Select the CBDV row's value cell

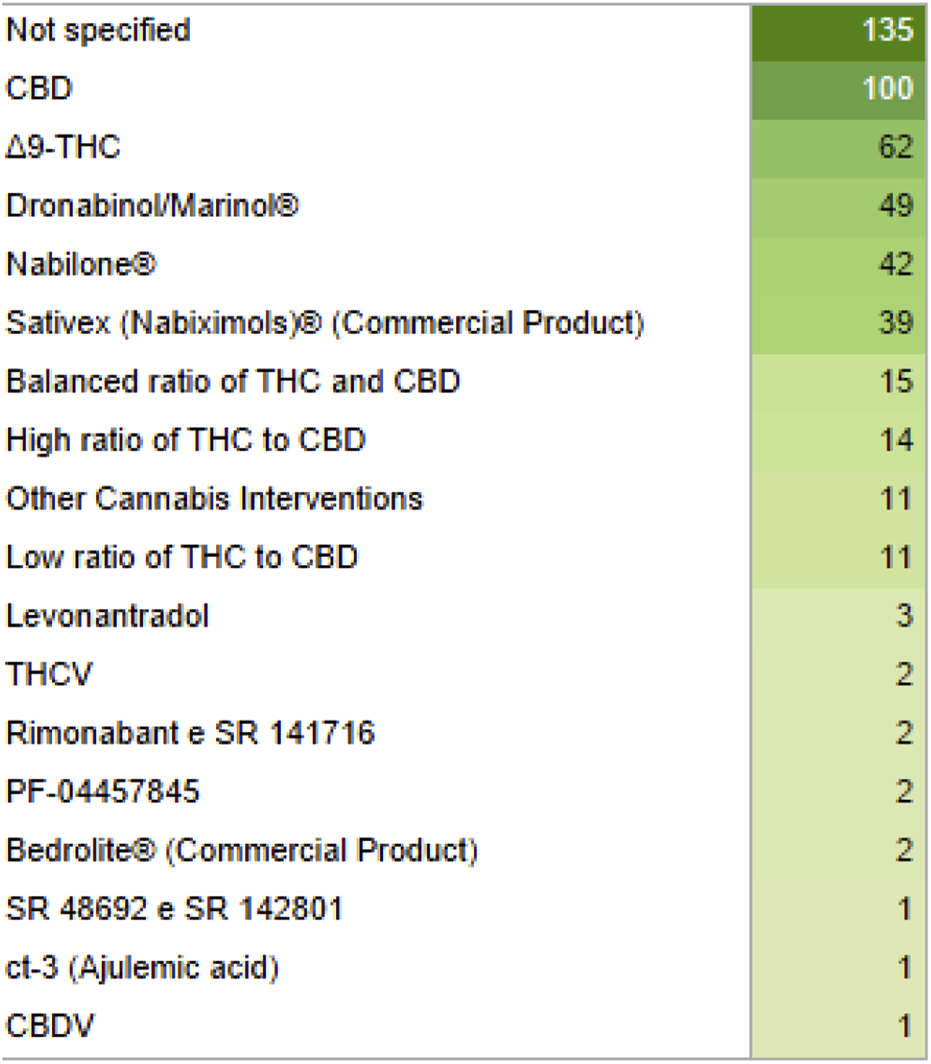click(x=838, y=1026)
